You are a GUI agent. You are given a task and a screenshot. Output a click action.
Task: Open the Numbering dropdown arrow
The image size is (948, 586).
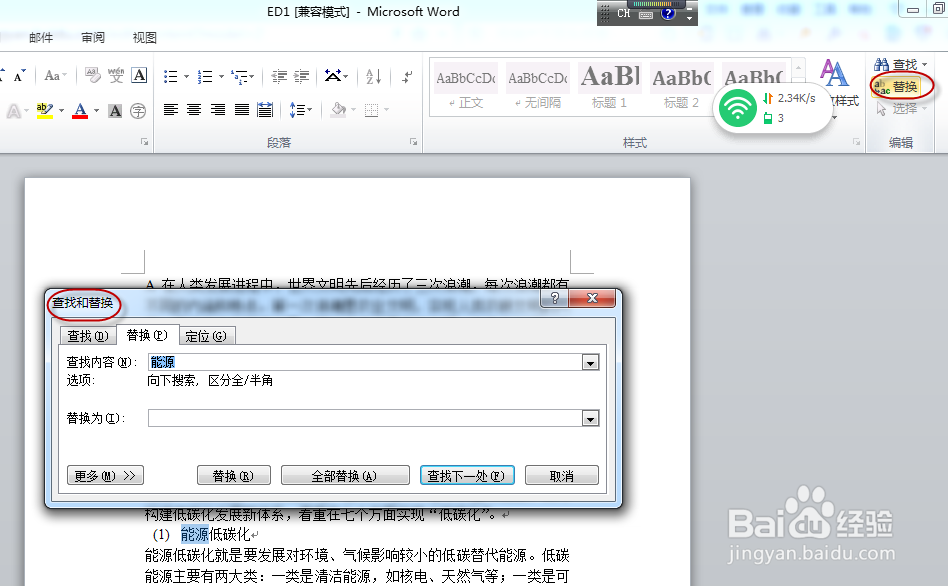point(221,76)
